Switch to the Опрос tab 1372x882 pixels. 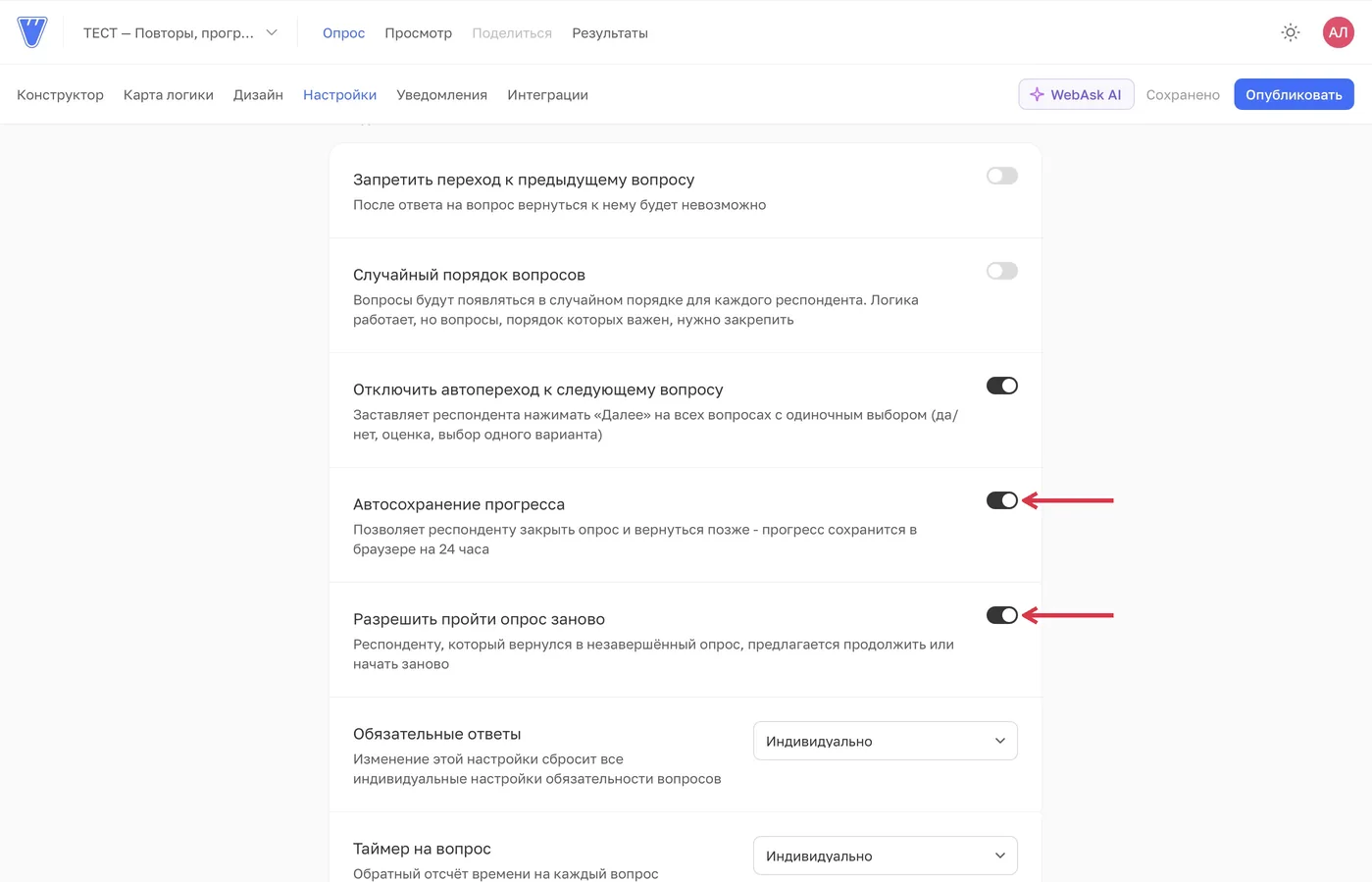coord(343,32)
